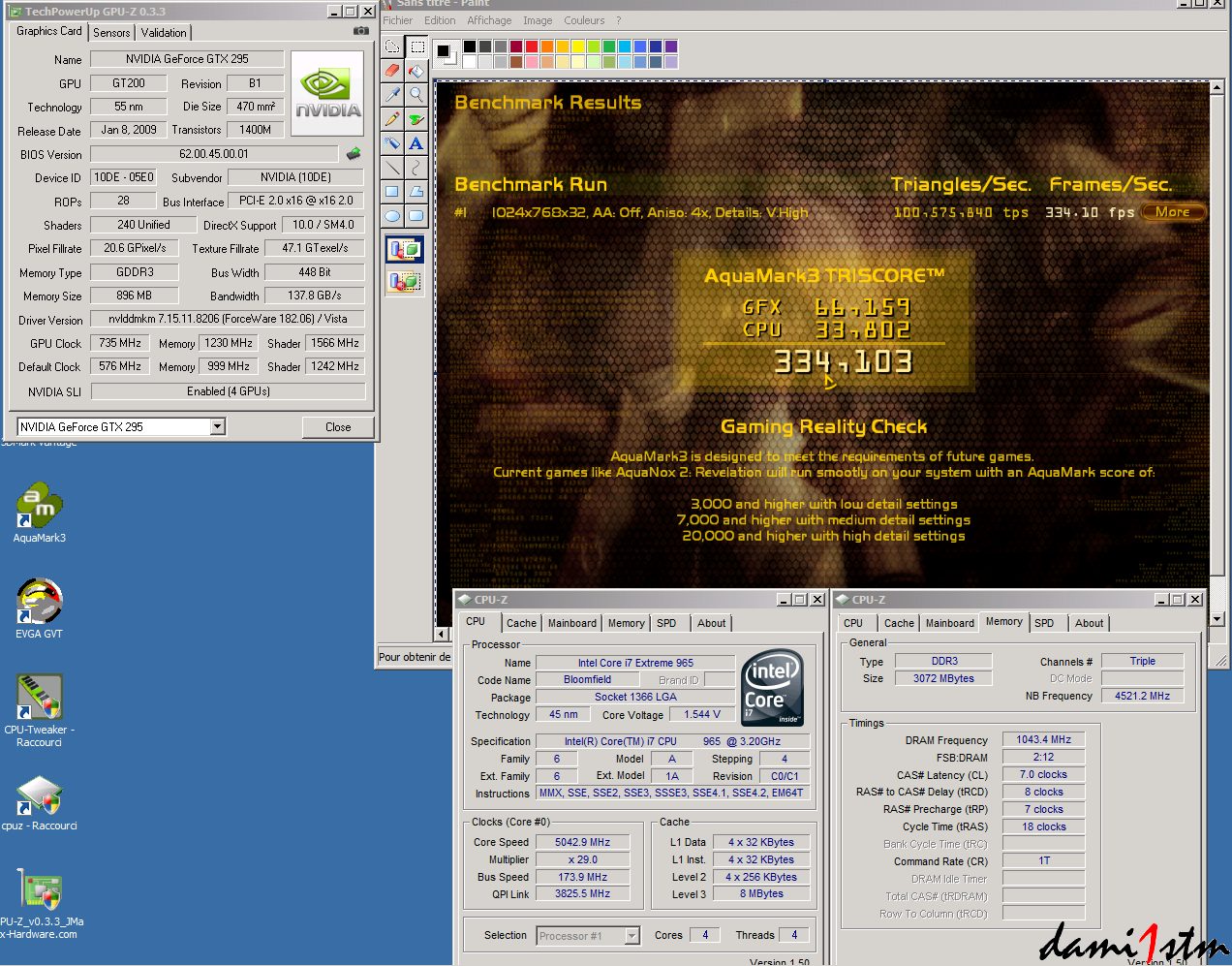This screenshot has height=966, width=1232.
Task: Enable transparent selection mode in Paint toolbox
Action: tap(404, 282)
